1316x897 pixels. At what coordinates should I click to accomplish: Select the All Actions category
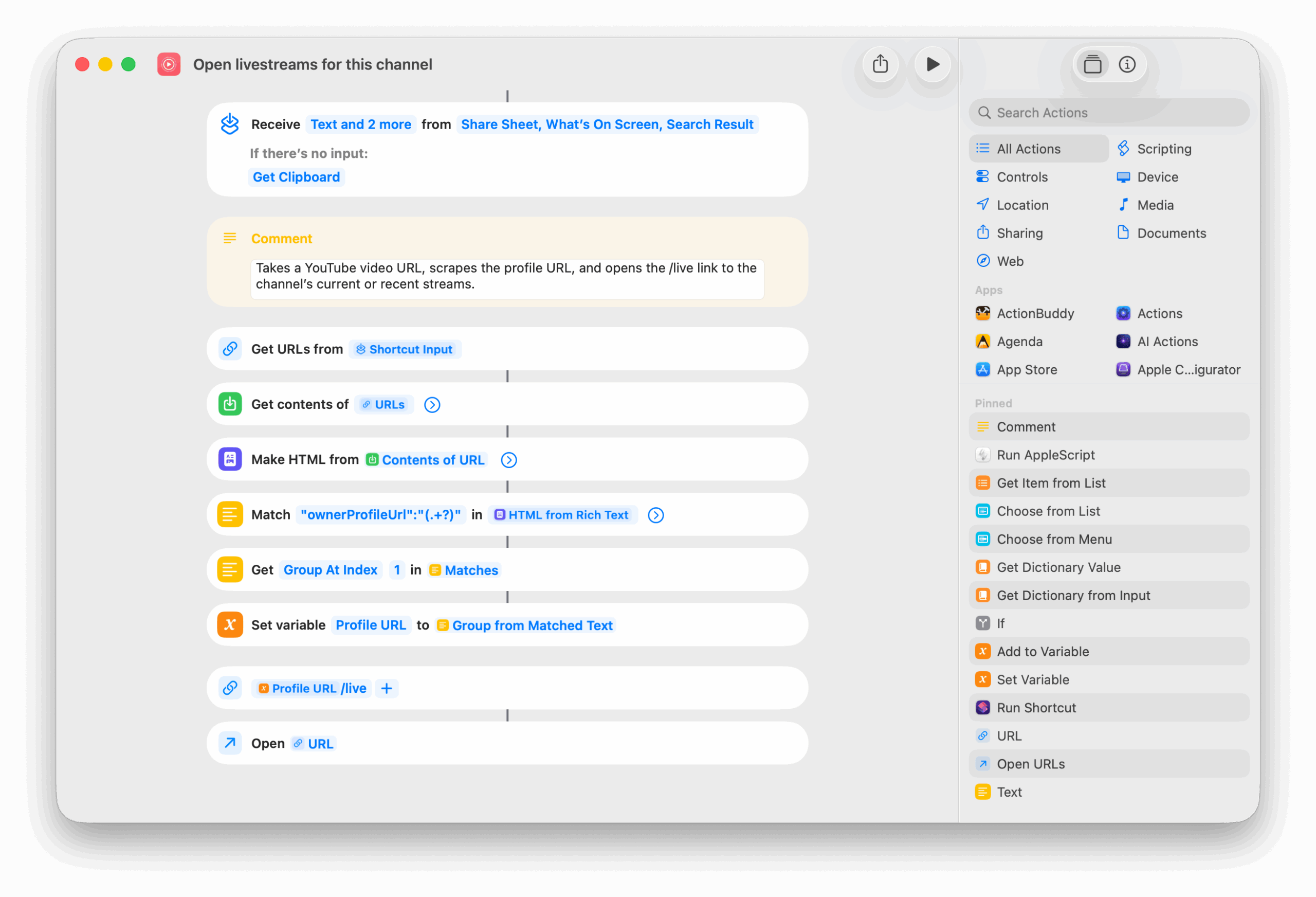tap(1028, 149)
